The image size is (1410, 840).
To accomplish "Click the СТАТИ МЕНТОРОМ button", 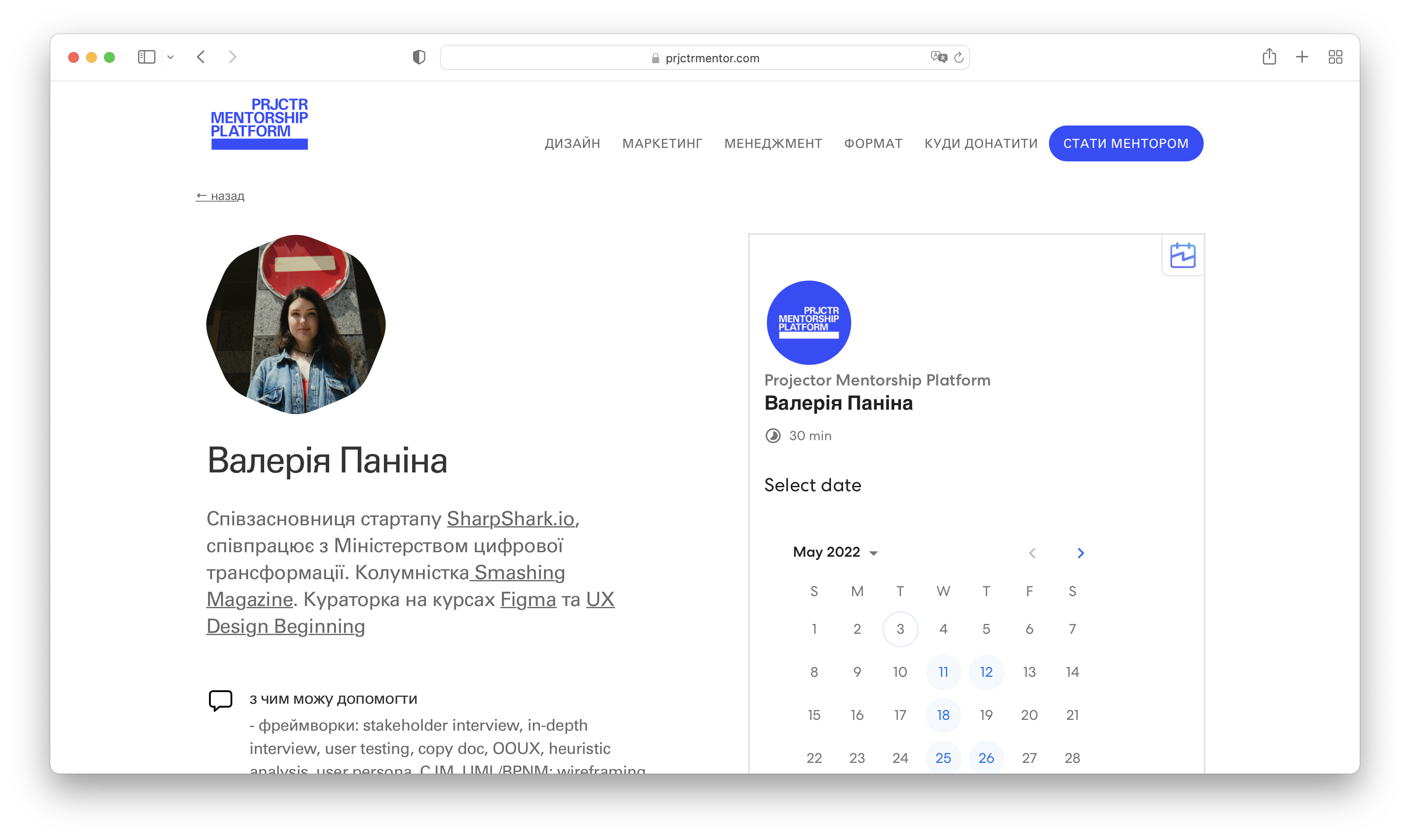I will [x=1125, y=144].
